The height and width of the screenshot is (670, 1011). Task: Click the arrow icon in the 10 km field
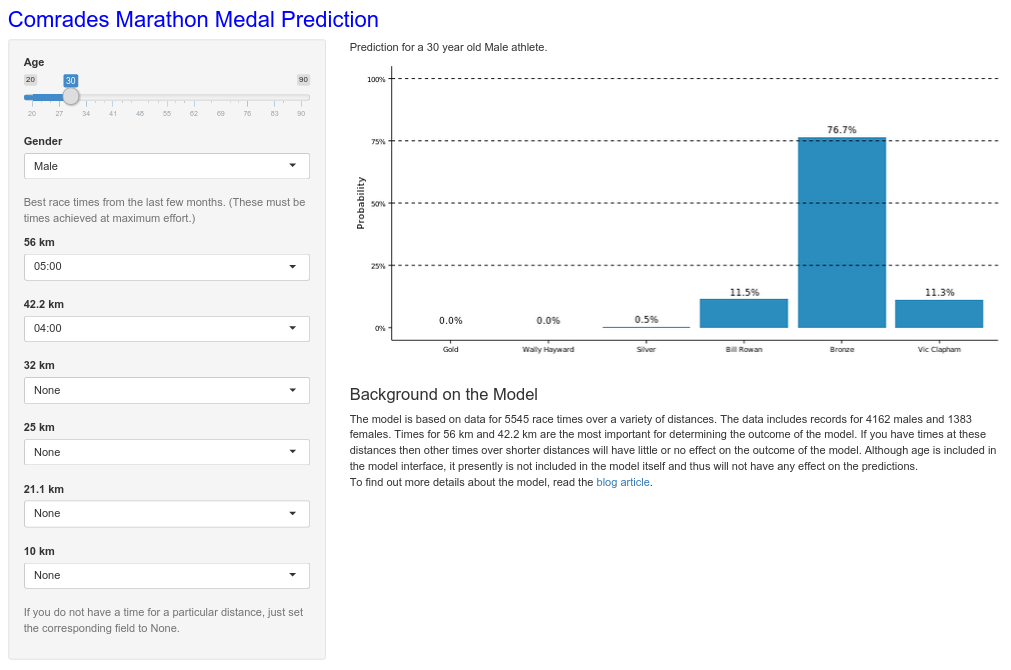[293, 575]
